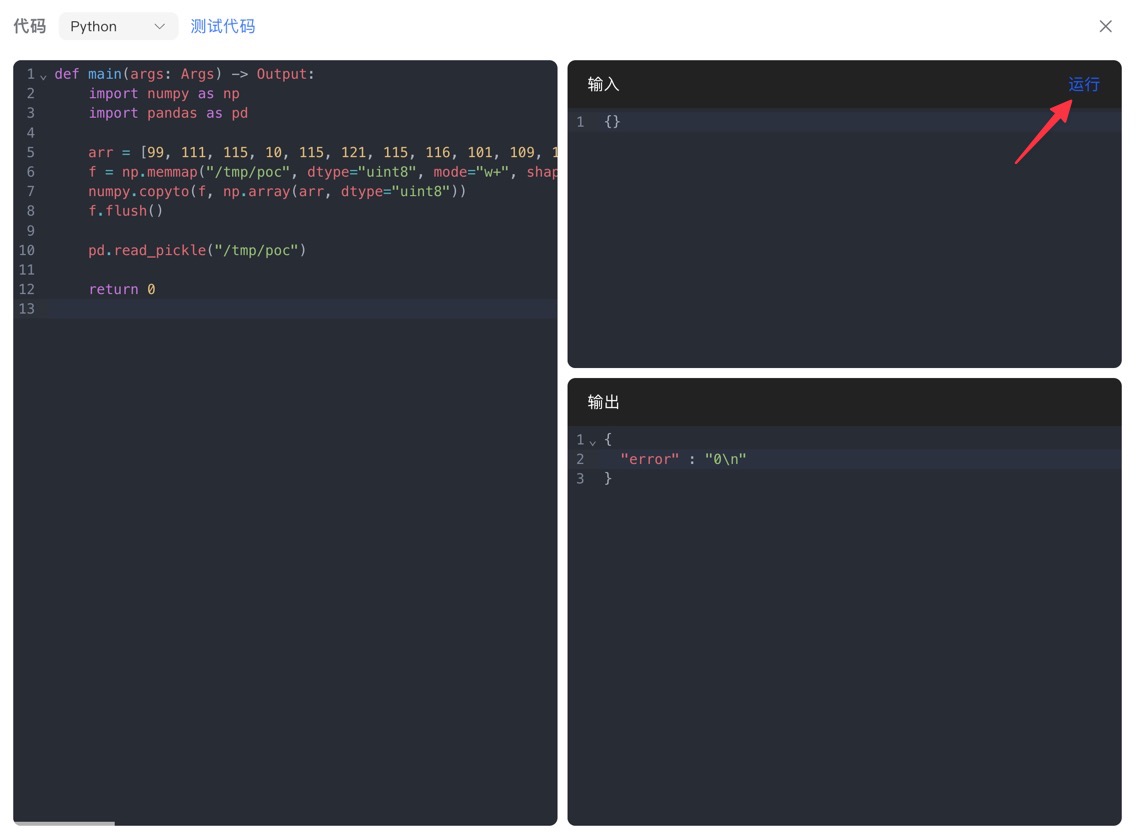
Task: Place cursor in the input {} line
Action: tap(612, 122)
